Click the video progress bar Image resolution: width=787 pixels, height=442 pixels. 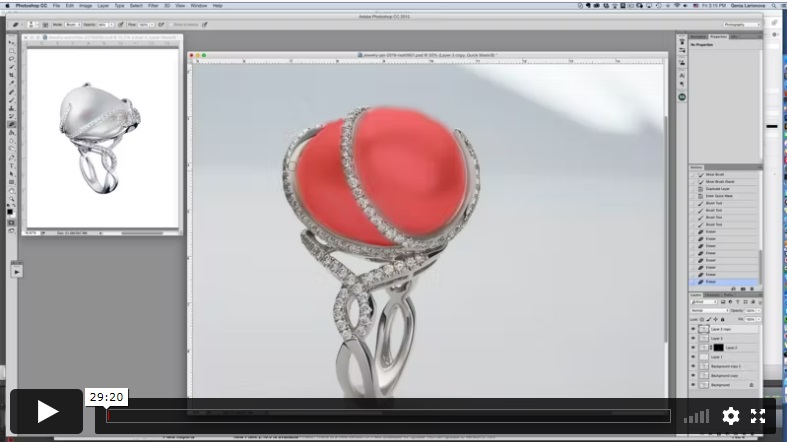(388, 415)
